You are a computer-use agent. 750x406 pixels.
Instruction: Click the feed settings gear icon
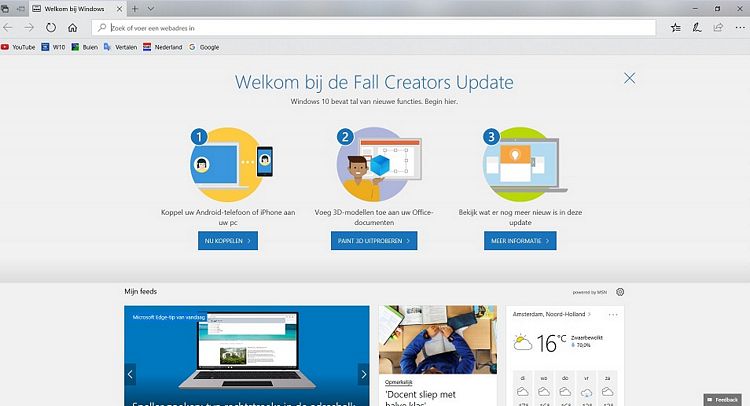click(x=620, y=292)
